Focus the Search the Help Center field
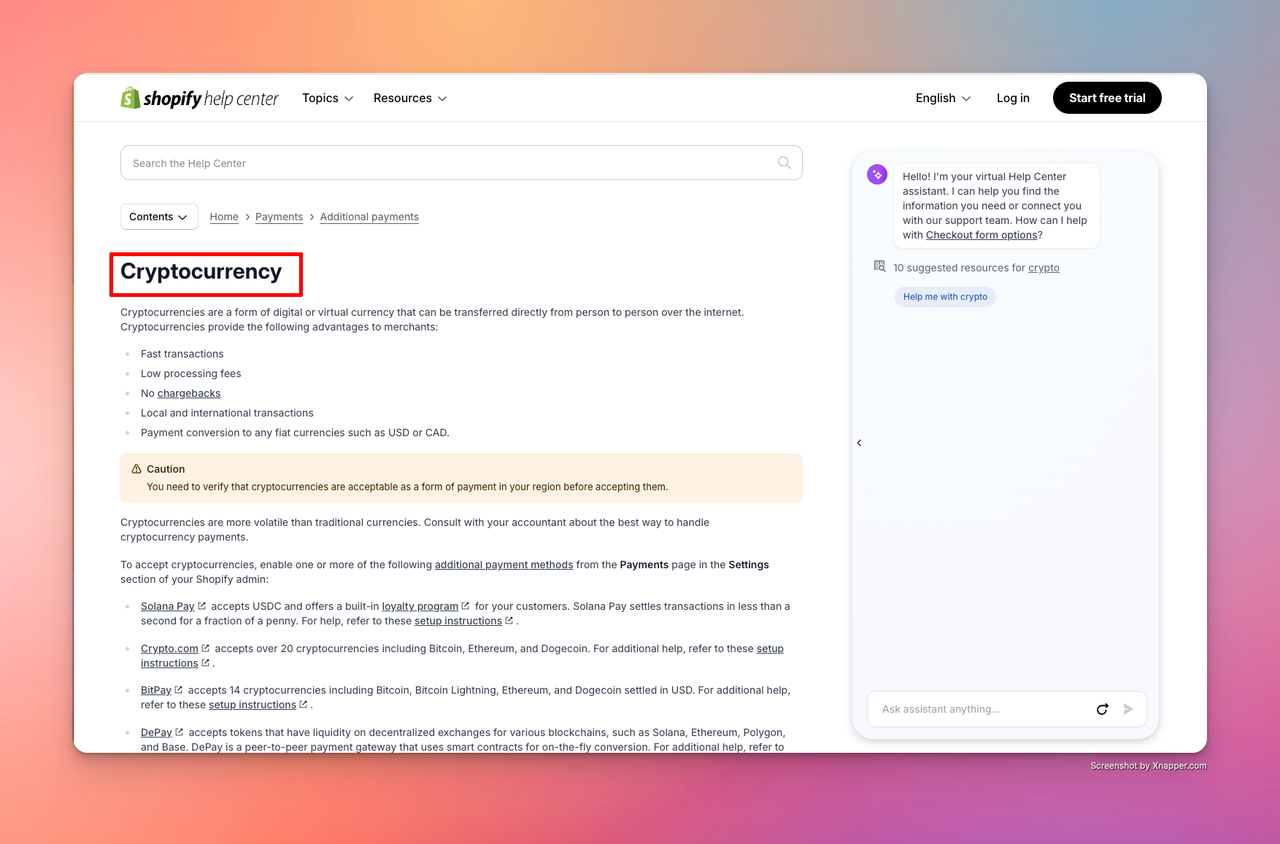 (450, 163)
